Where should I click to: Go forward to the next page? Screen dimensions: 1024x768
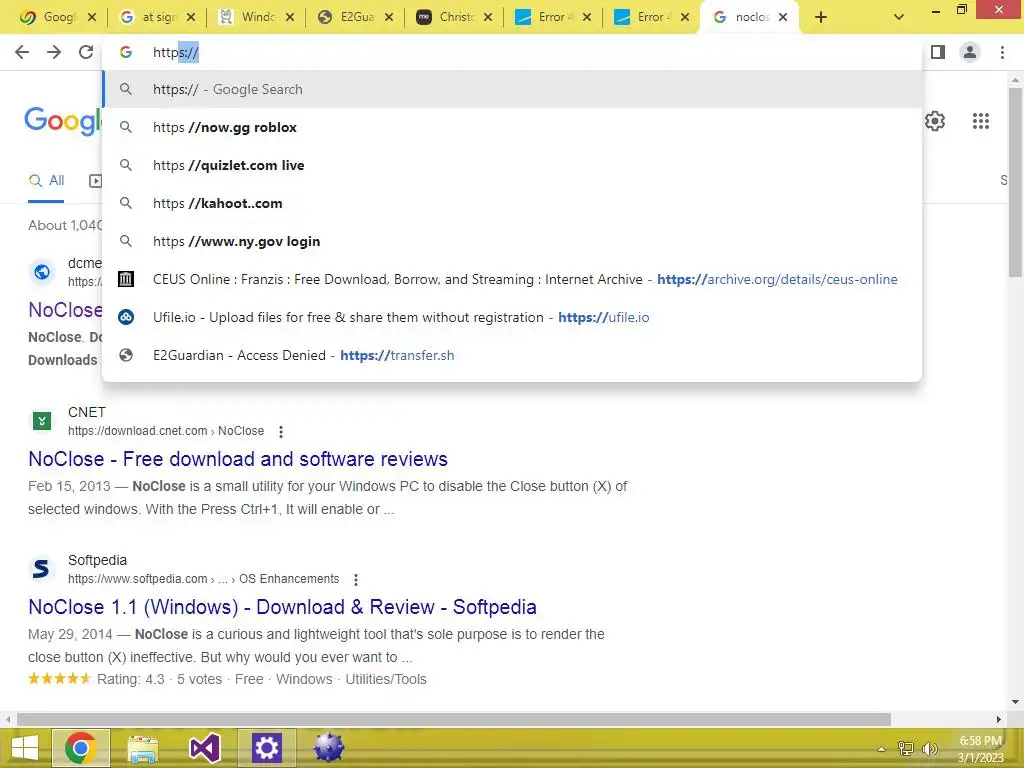54,52
